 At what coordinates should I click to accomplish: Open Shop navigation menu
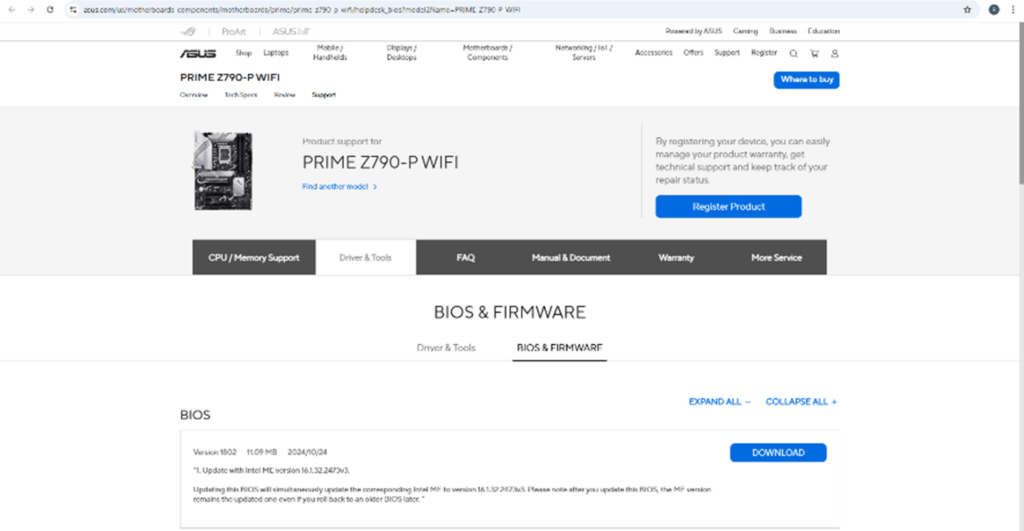244,53
